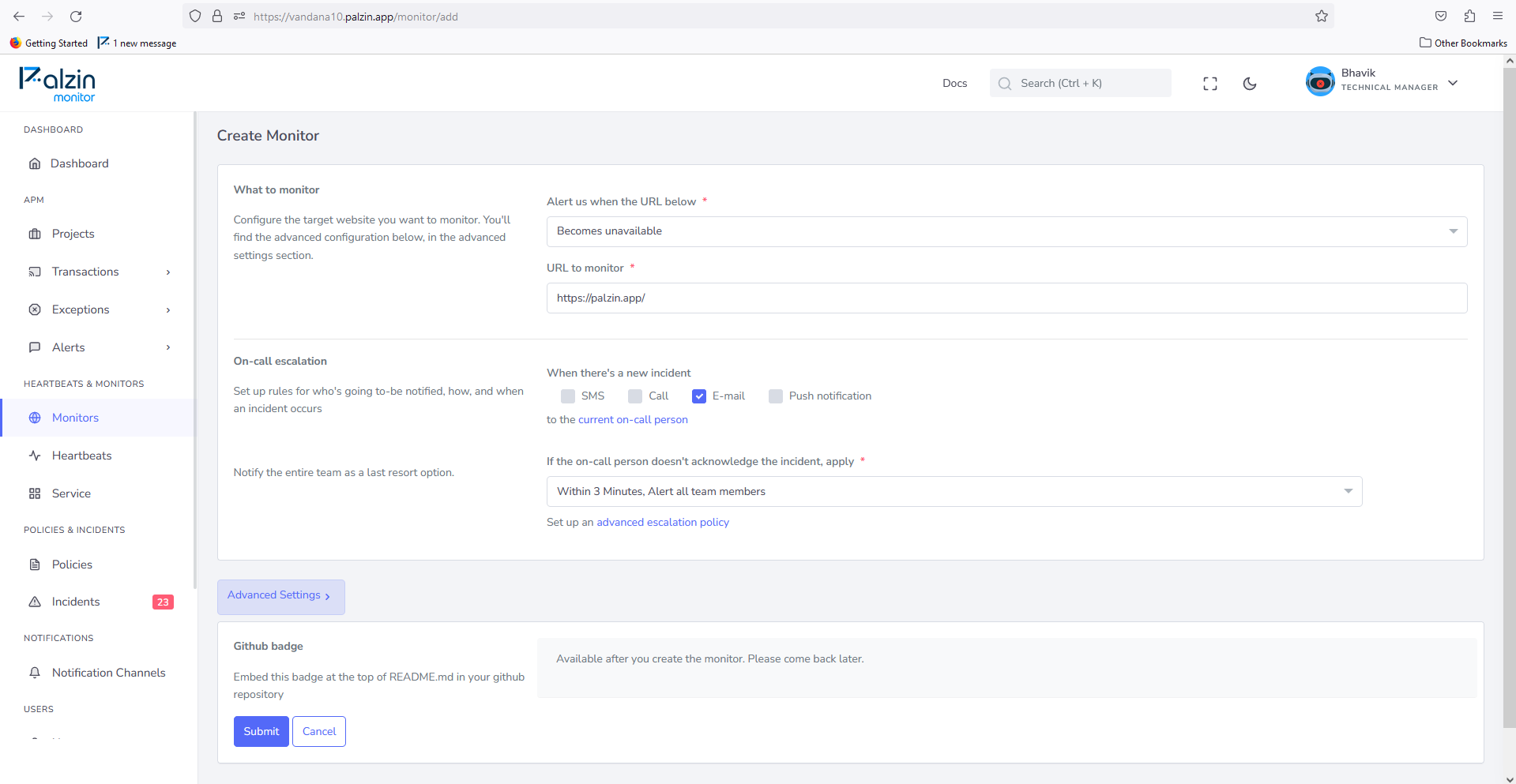The height and width of the screenshot is (784, 1516).
Task: Switch to dark mode moon icon
Action: click(1250, 84)
